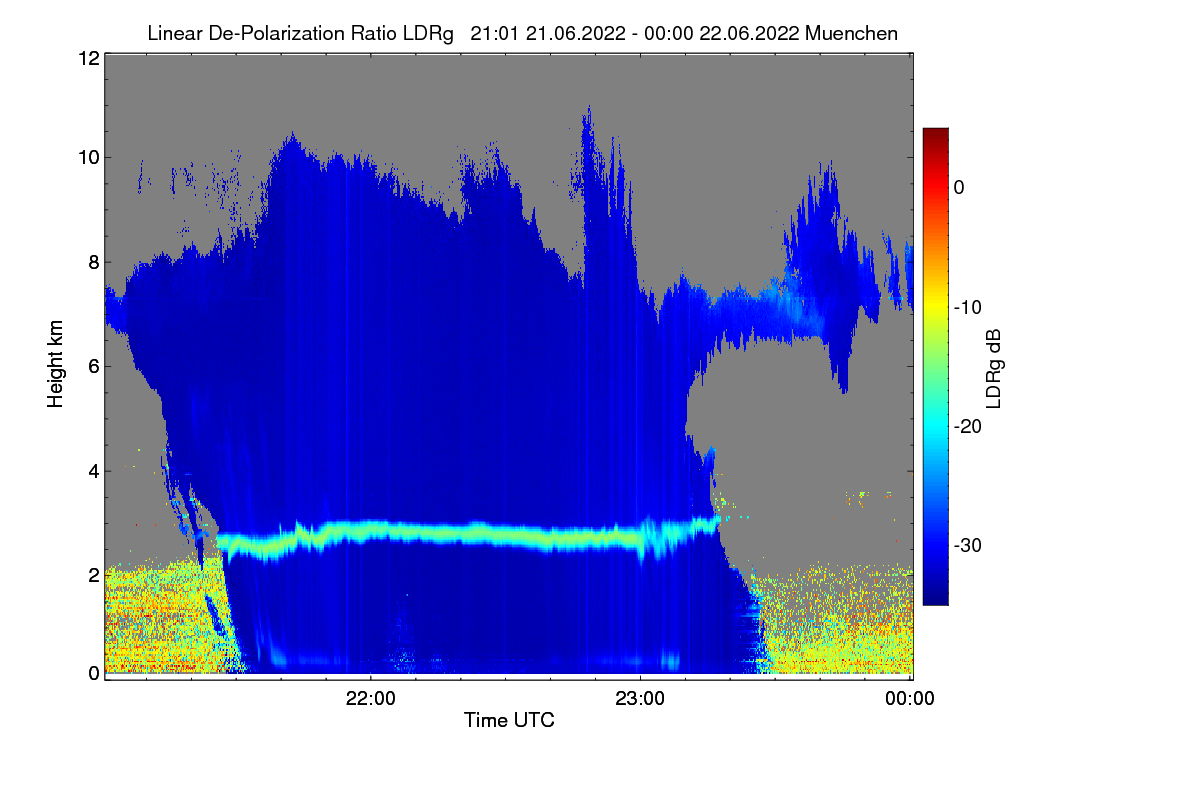
Task: Click the 'Time UTC' axis label
Action: pos(509,720)
